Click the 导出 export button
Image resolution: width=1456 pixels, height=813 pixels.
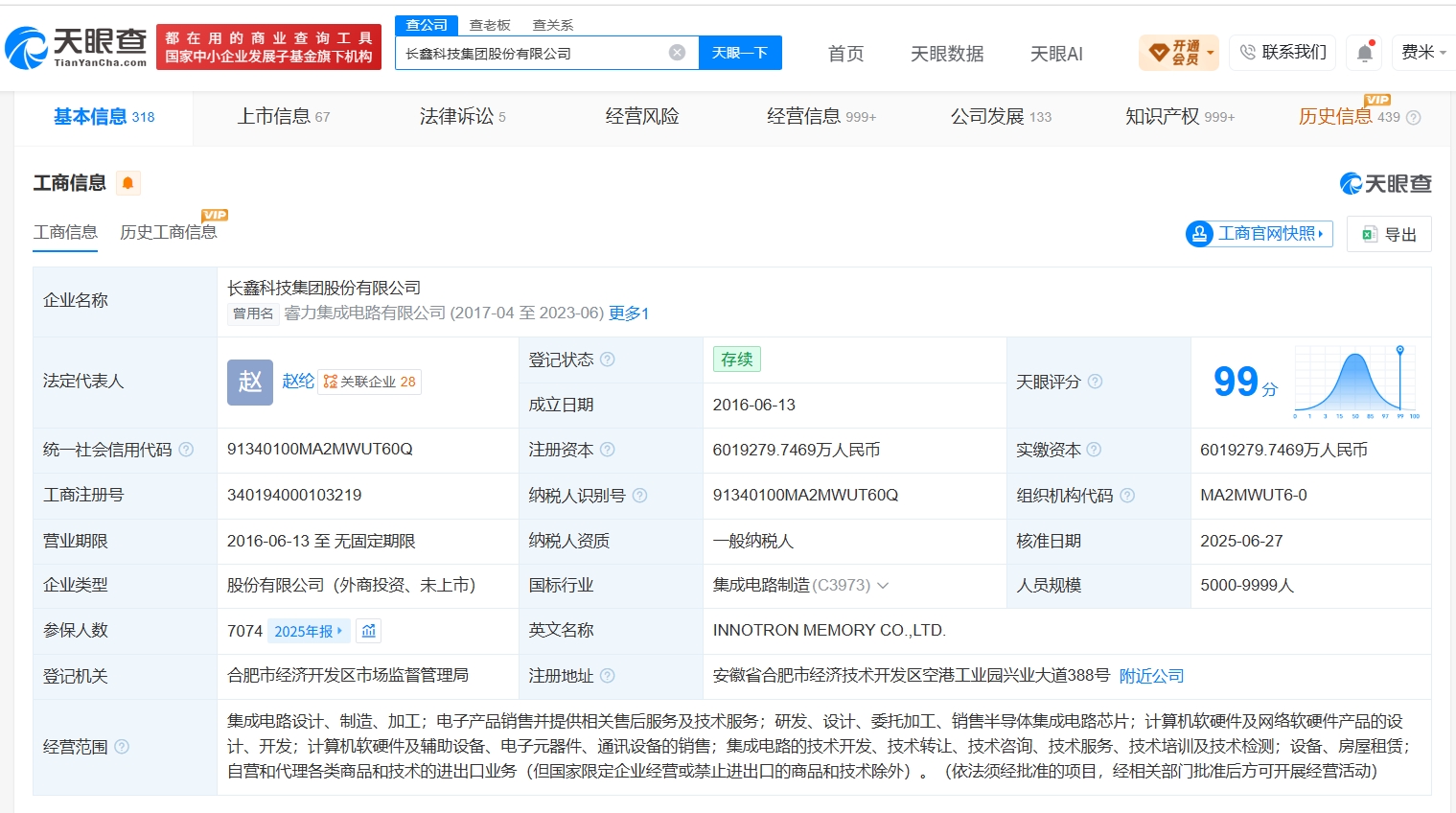pyautogui.click(x=1389, y=234)
